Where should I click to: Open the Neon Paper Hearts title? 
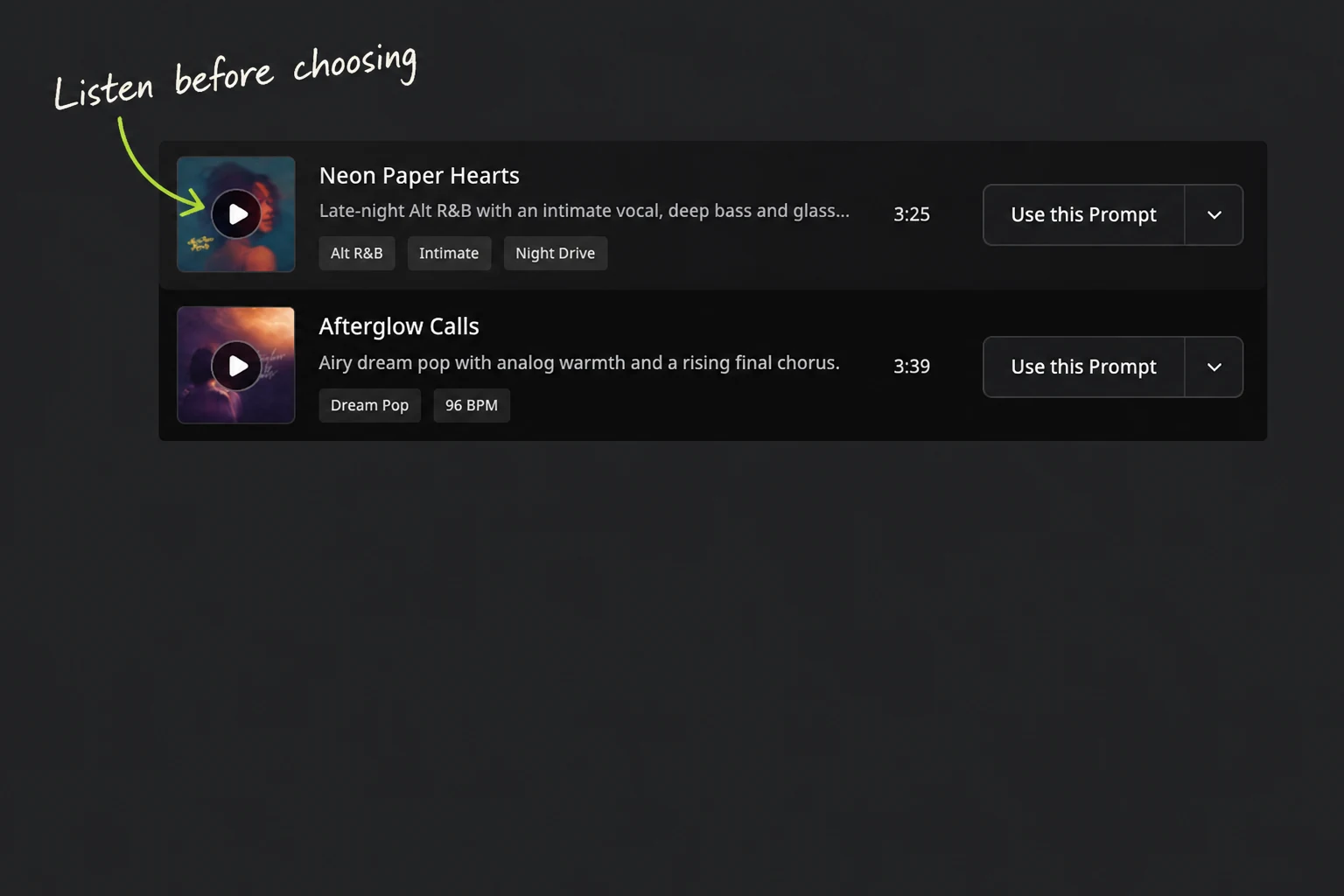click(x=419, y=176)
